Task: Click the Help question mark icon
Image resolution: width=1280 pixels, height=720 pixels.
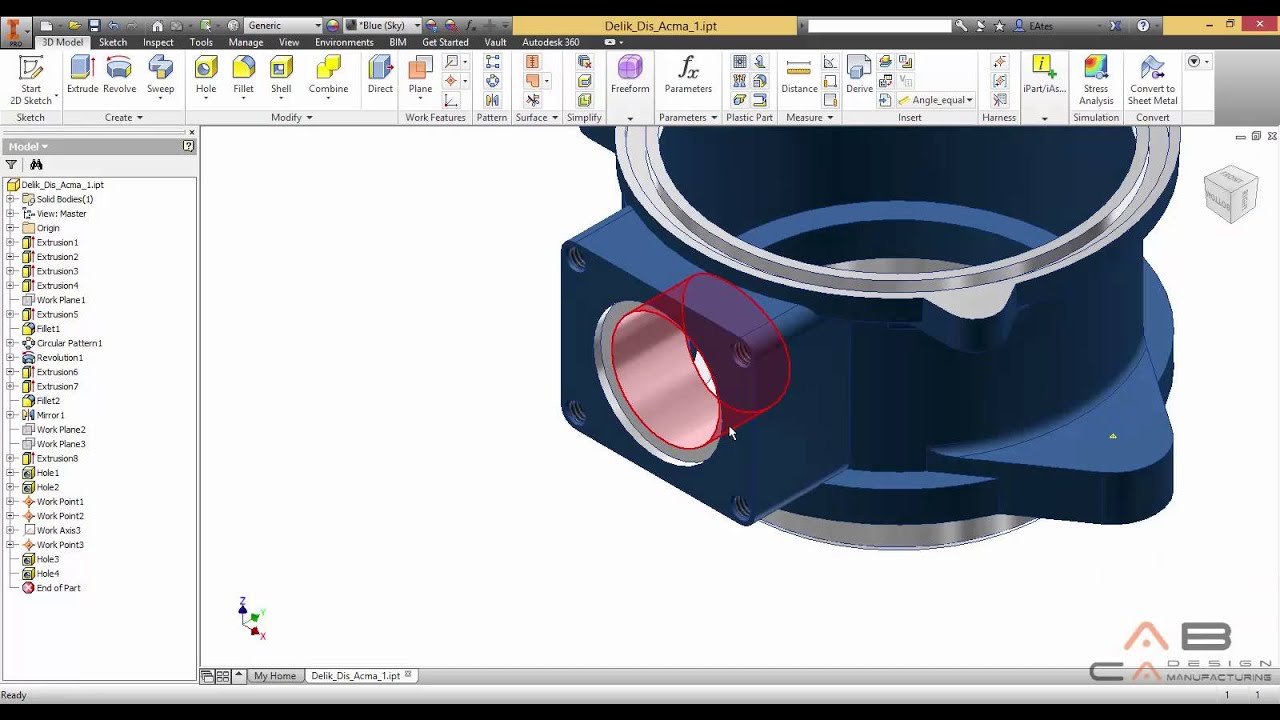Action: click(x=1143, y=26)
